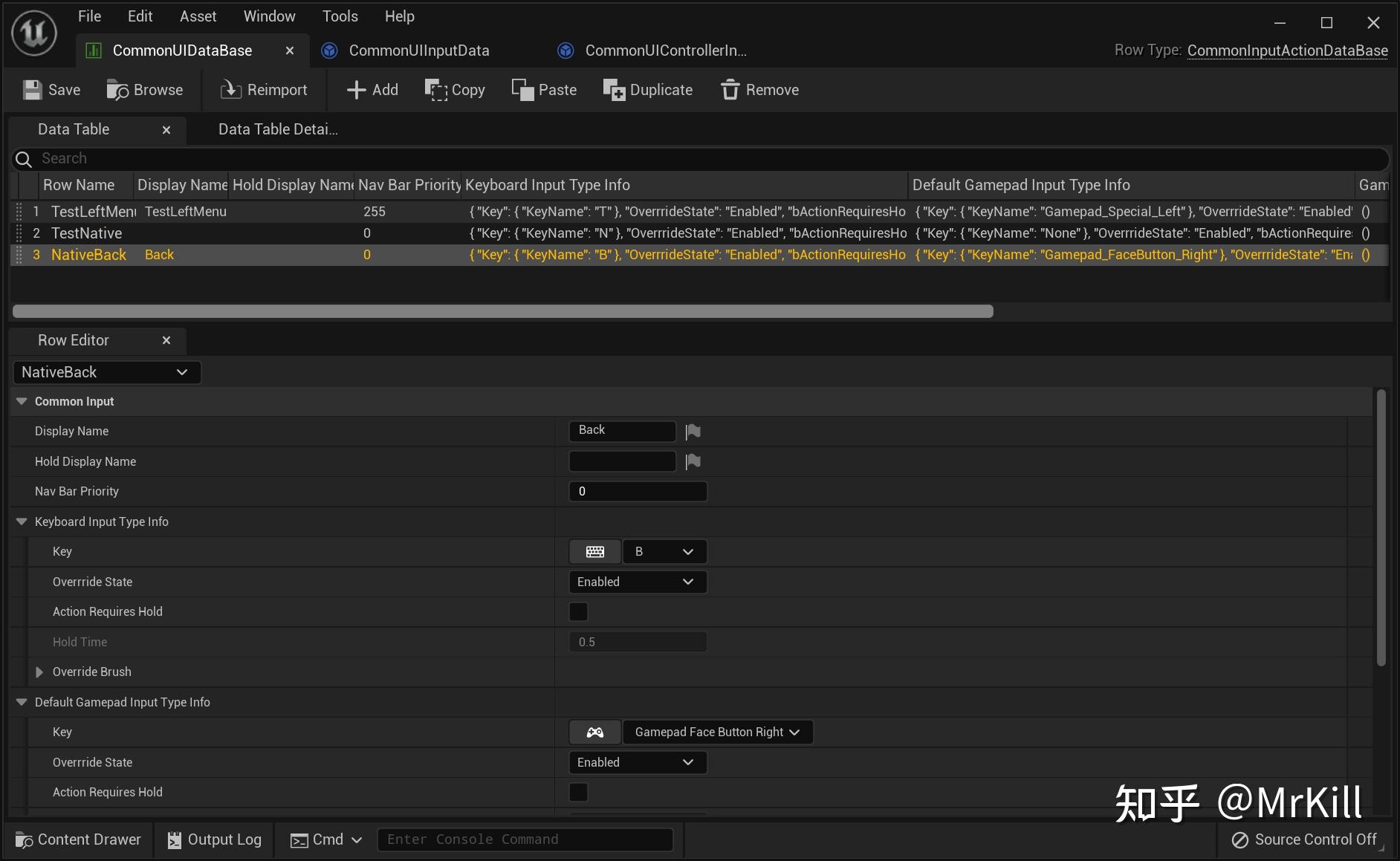Remove the selected row
1400x861 pixels.
click(x=759, y=90)
